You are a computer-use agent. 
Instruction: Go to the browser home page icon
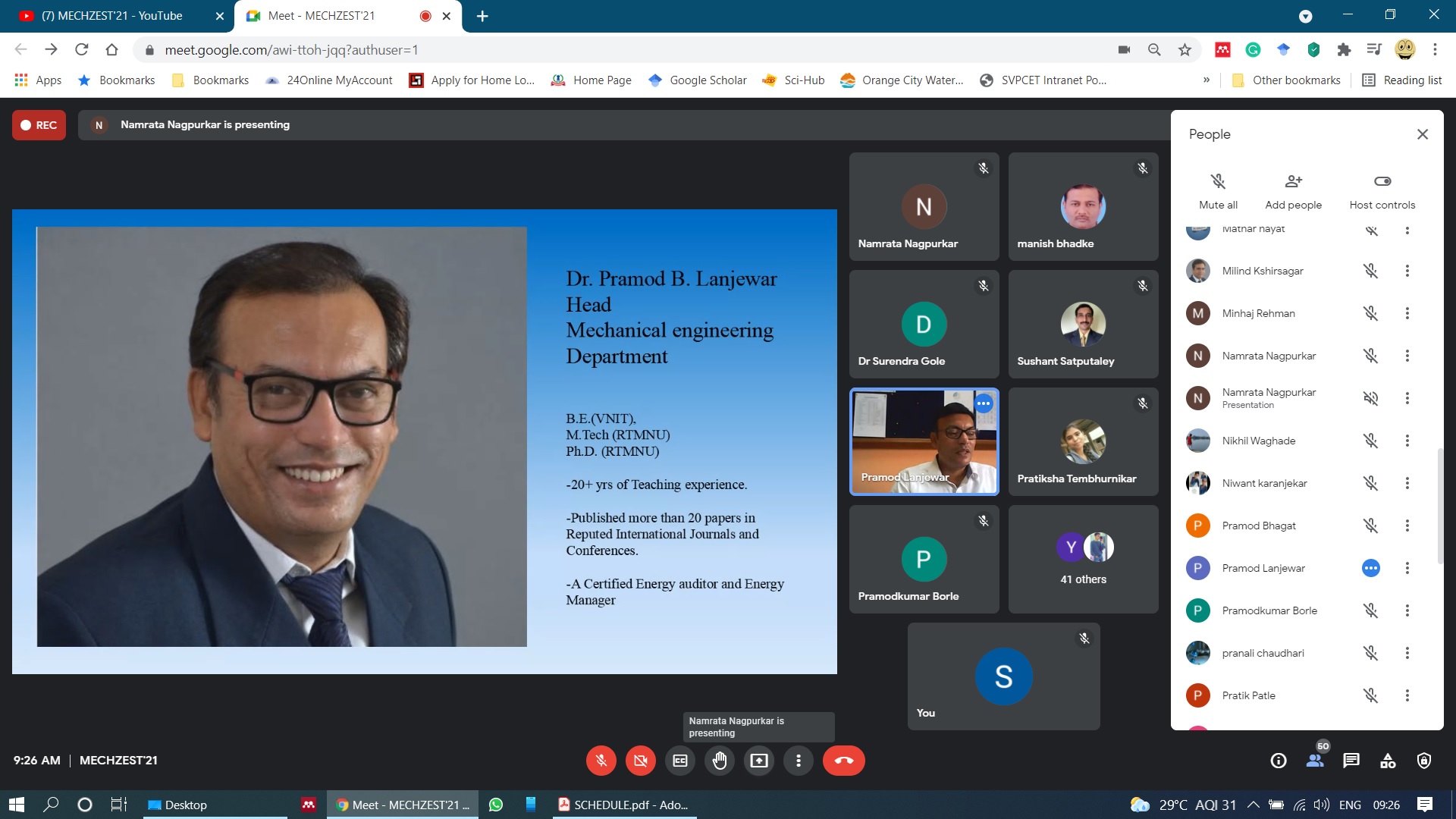pos(111,50)
